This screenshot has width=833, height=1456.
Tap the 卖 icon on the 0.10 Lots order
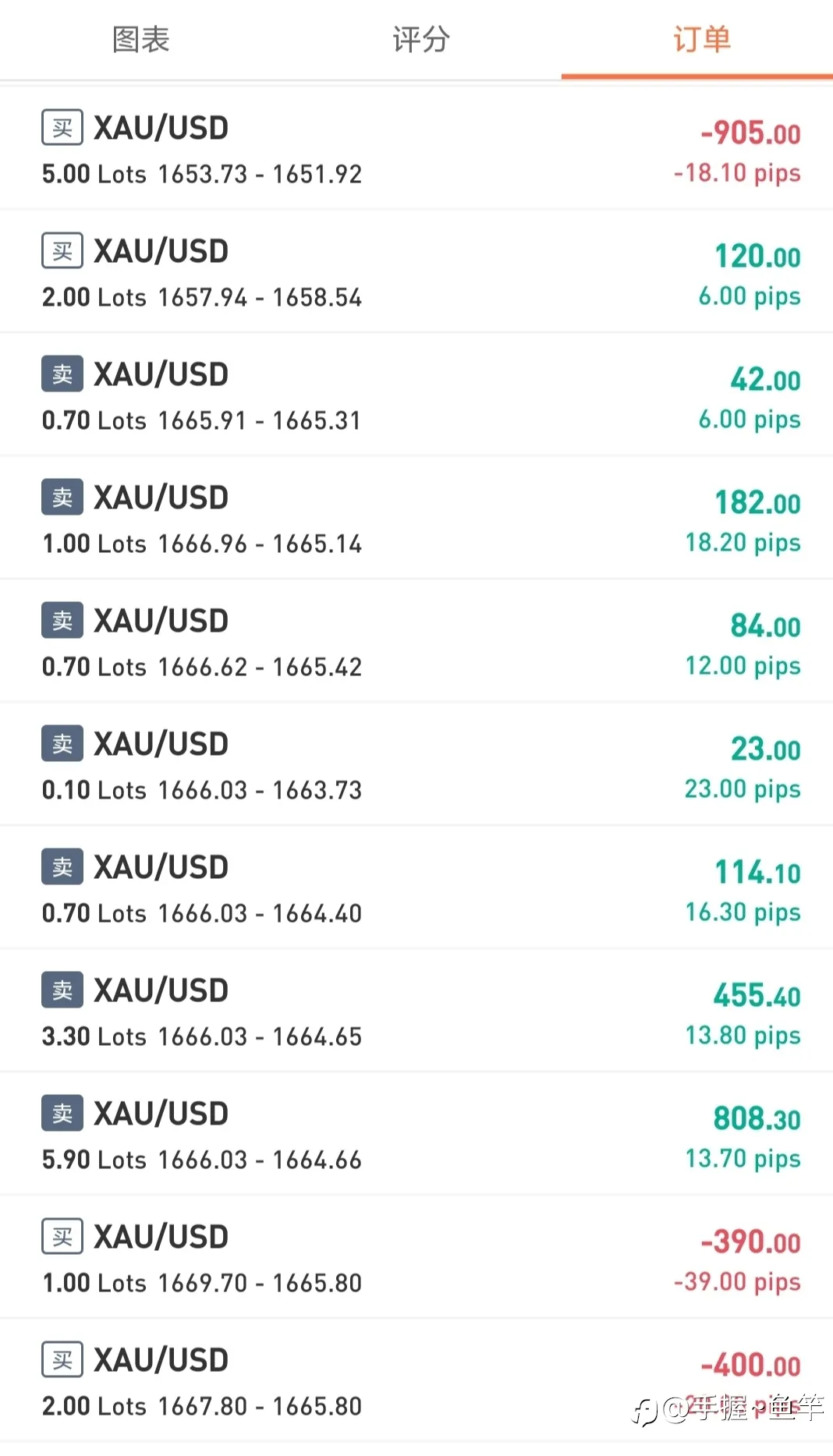coord(62,744)
